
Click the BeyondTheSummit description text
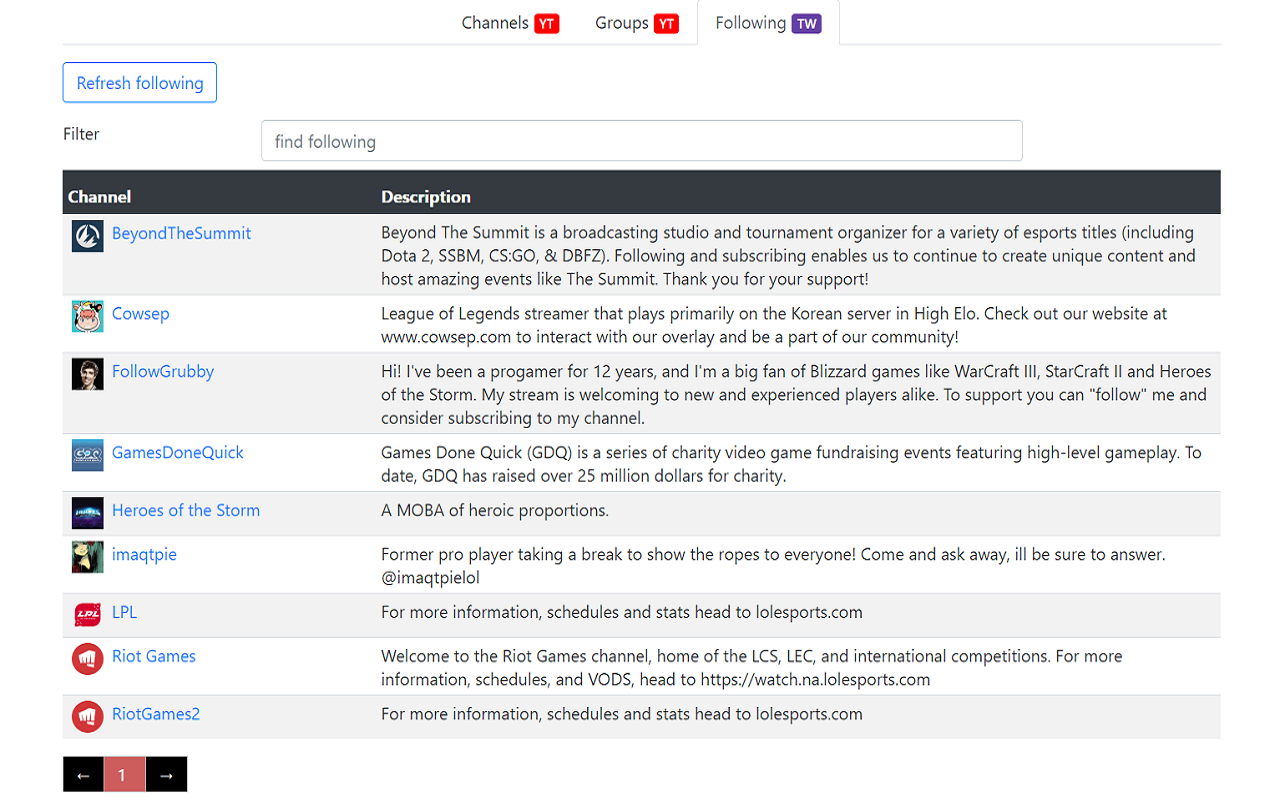click(788, 256)
